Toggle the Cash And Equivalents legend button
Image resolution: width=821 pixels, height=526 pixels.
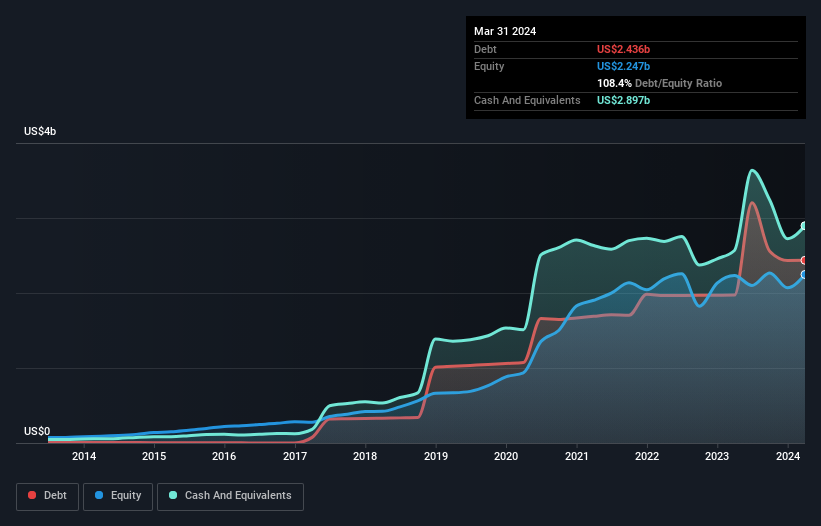(230, 496)
